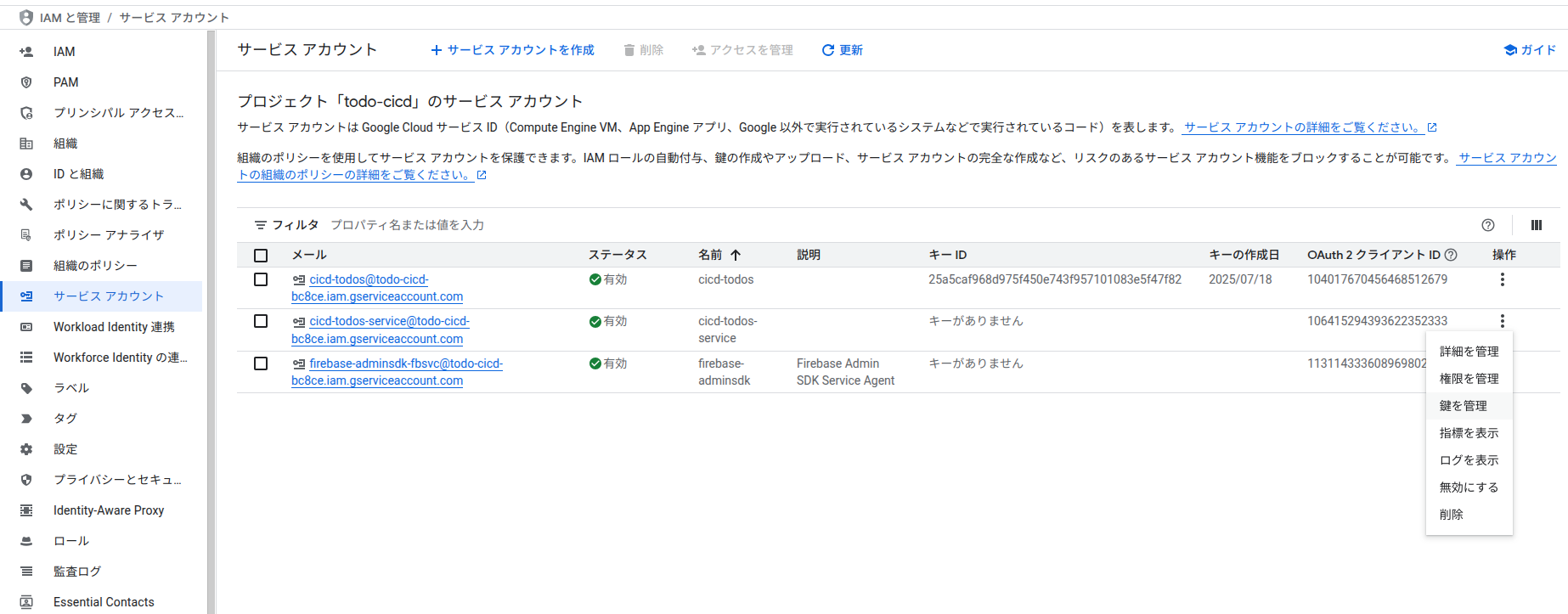Screen dimensions: 1568x614
Task: Choose 指標を表示 from the context menu
Action: pos(1469,433)
